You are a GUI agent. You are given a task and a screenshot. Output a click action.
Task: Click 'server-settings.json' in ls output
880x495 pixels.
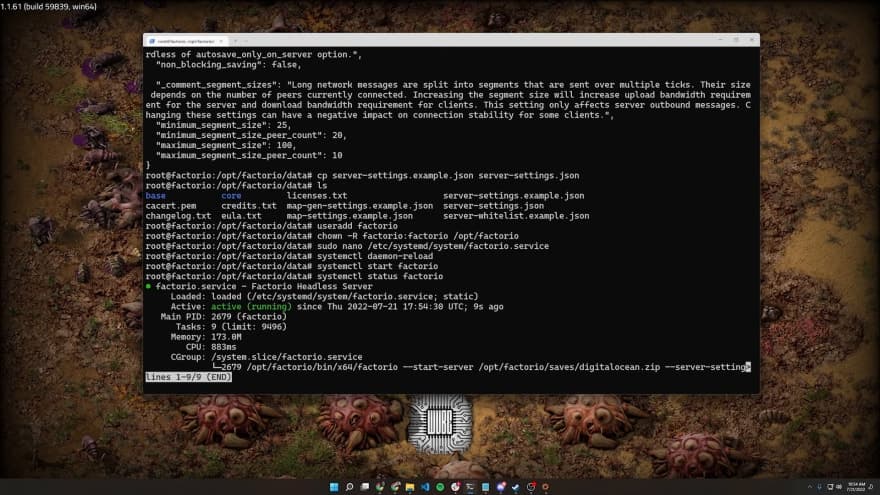(493, 206)
